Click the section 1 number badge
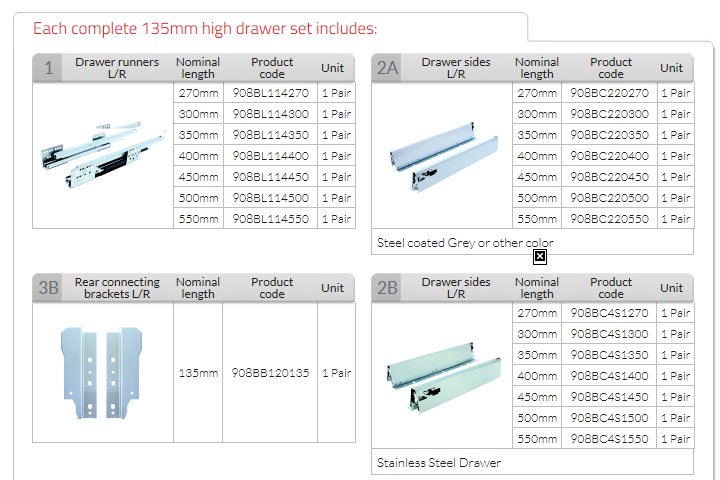 click(x=48, y=68)
